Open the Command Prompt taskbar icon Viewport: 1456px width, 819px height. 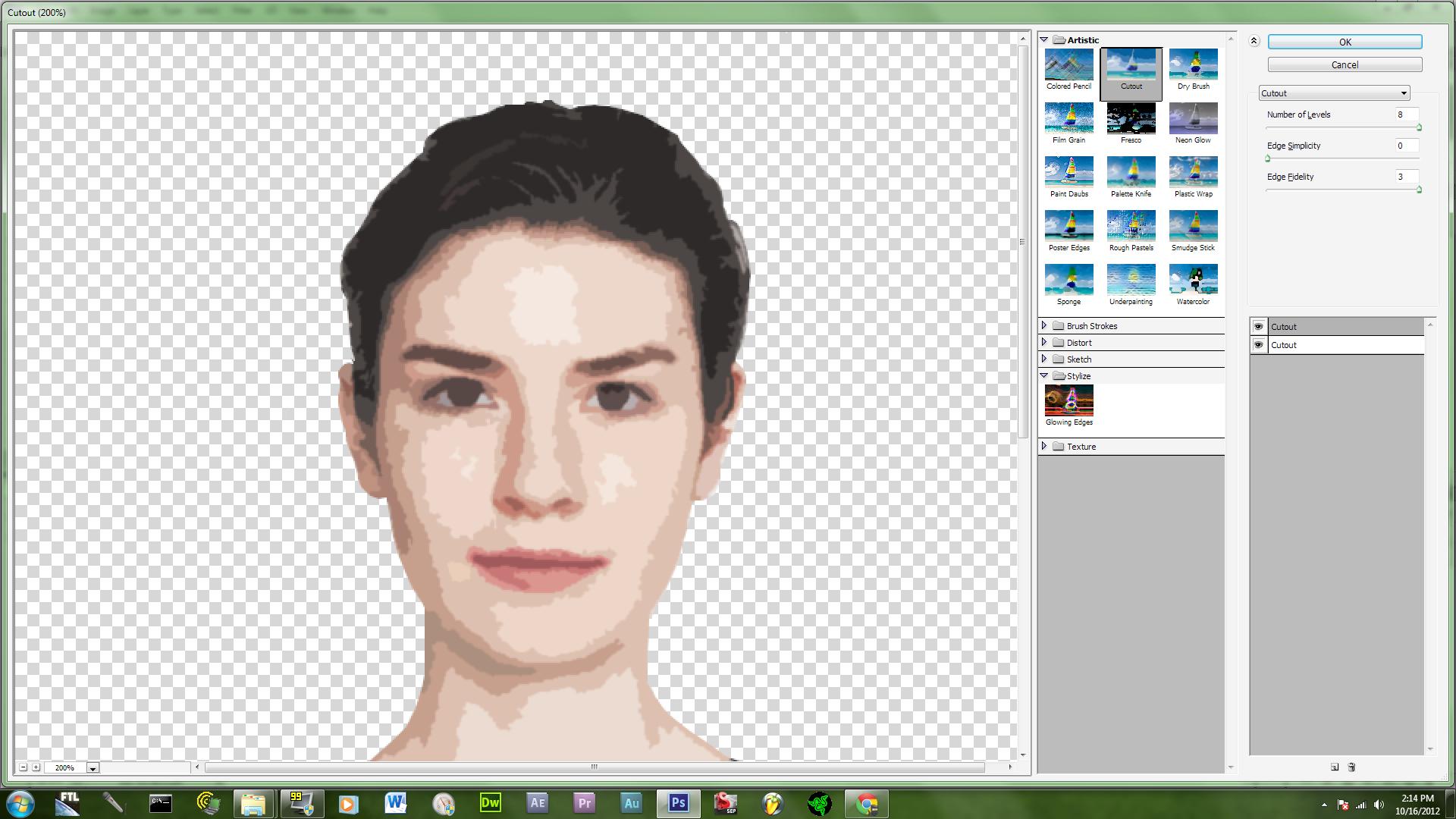coord(160,803)
